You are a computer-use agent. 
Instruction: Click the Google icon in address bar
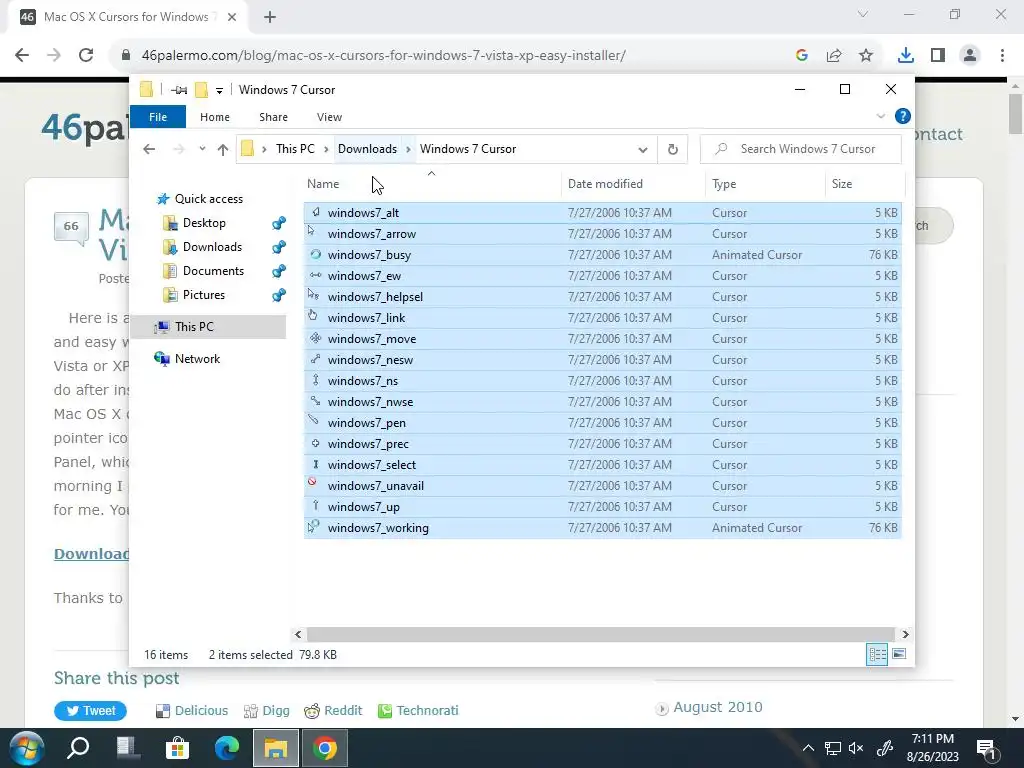coord(802,56)
